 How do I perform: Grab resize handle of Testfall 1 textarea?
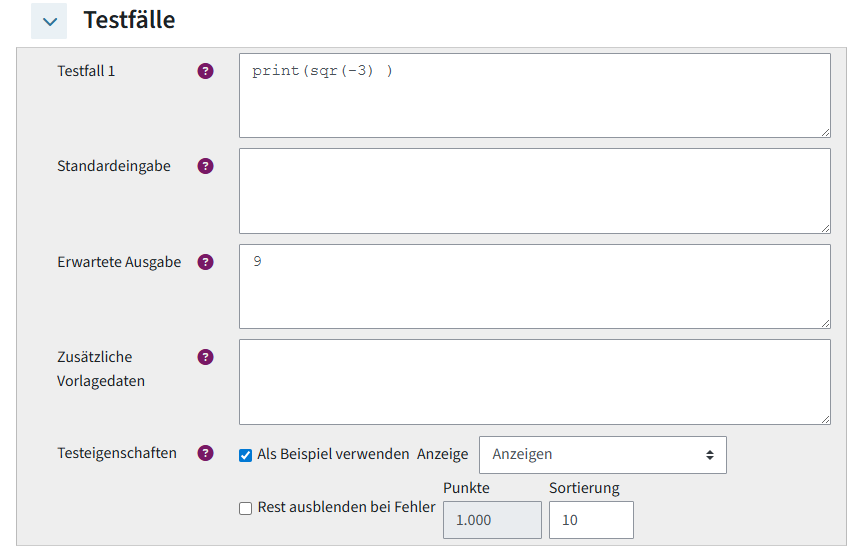(x=825, y=132)
